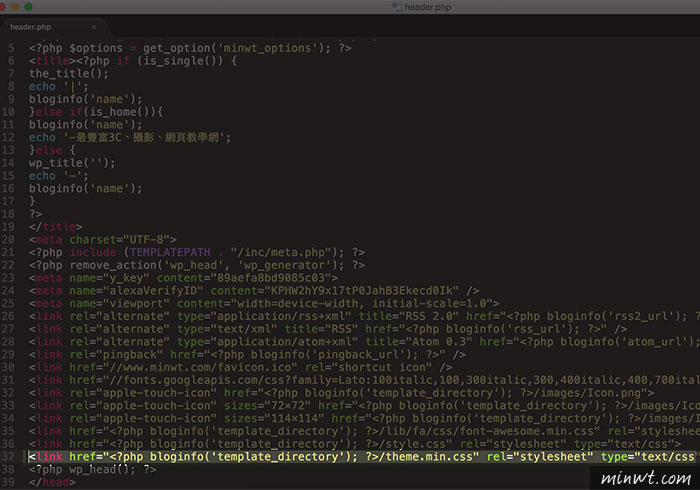Screen dimensions: 700x490
Task: Click type="text/xml" on line 27
Action: (x=227, y=329)
